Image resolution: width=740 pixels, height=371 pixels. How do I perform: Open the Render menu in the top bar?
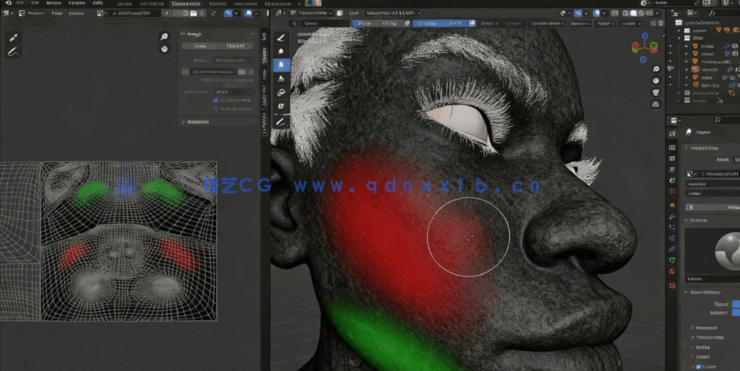[53, 3]
